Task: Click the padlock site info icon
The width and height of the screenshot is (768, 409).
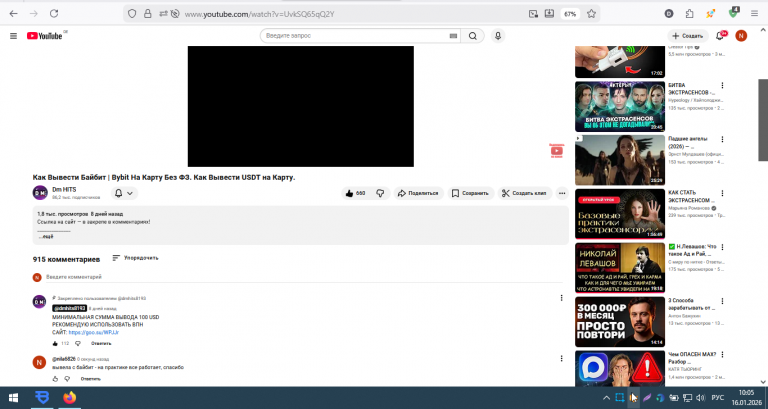Action: coord(147,14)
